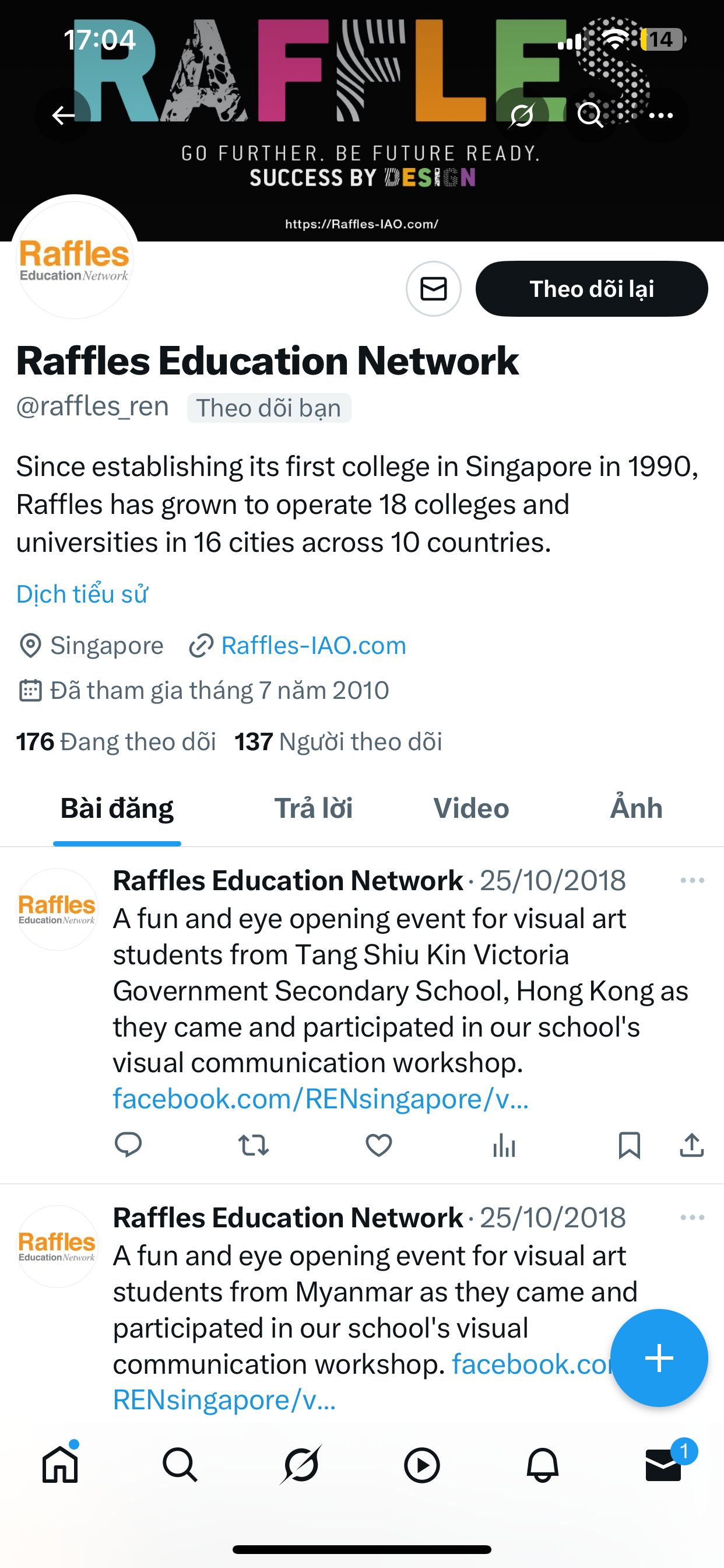
Task: Open notifications bell tab
Action: click(542, 1465)
